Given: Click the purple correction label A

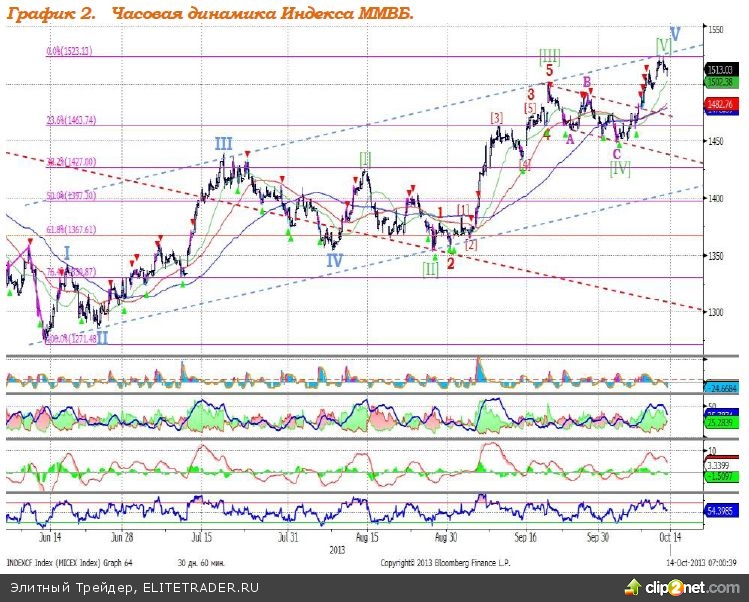Looking at the screenshot, I should pyautogui.click(x=569, y=139).
